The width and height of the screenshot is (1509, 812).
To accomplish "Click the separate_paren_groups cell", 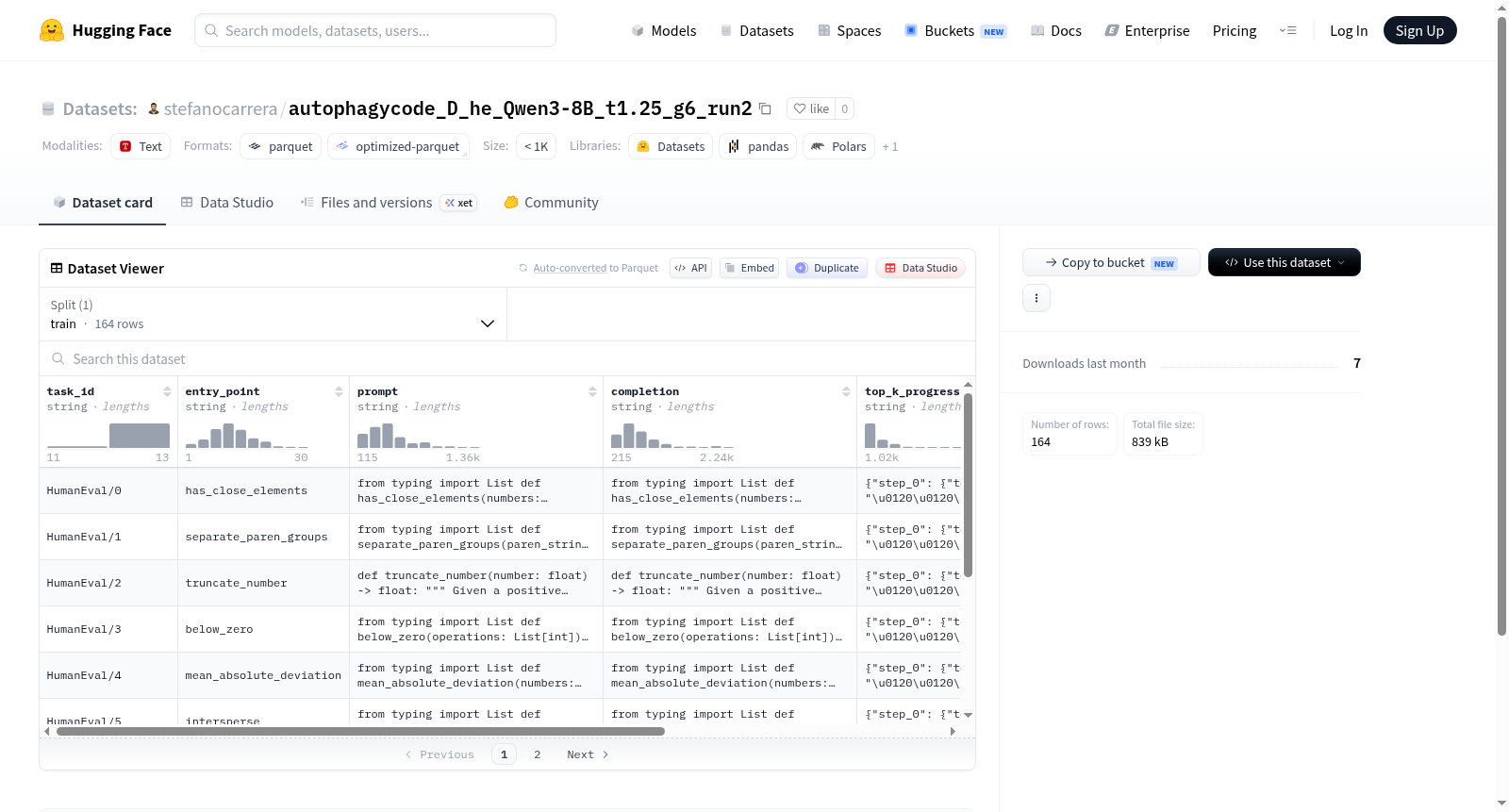I will [x=263, y=537].
